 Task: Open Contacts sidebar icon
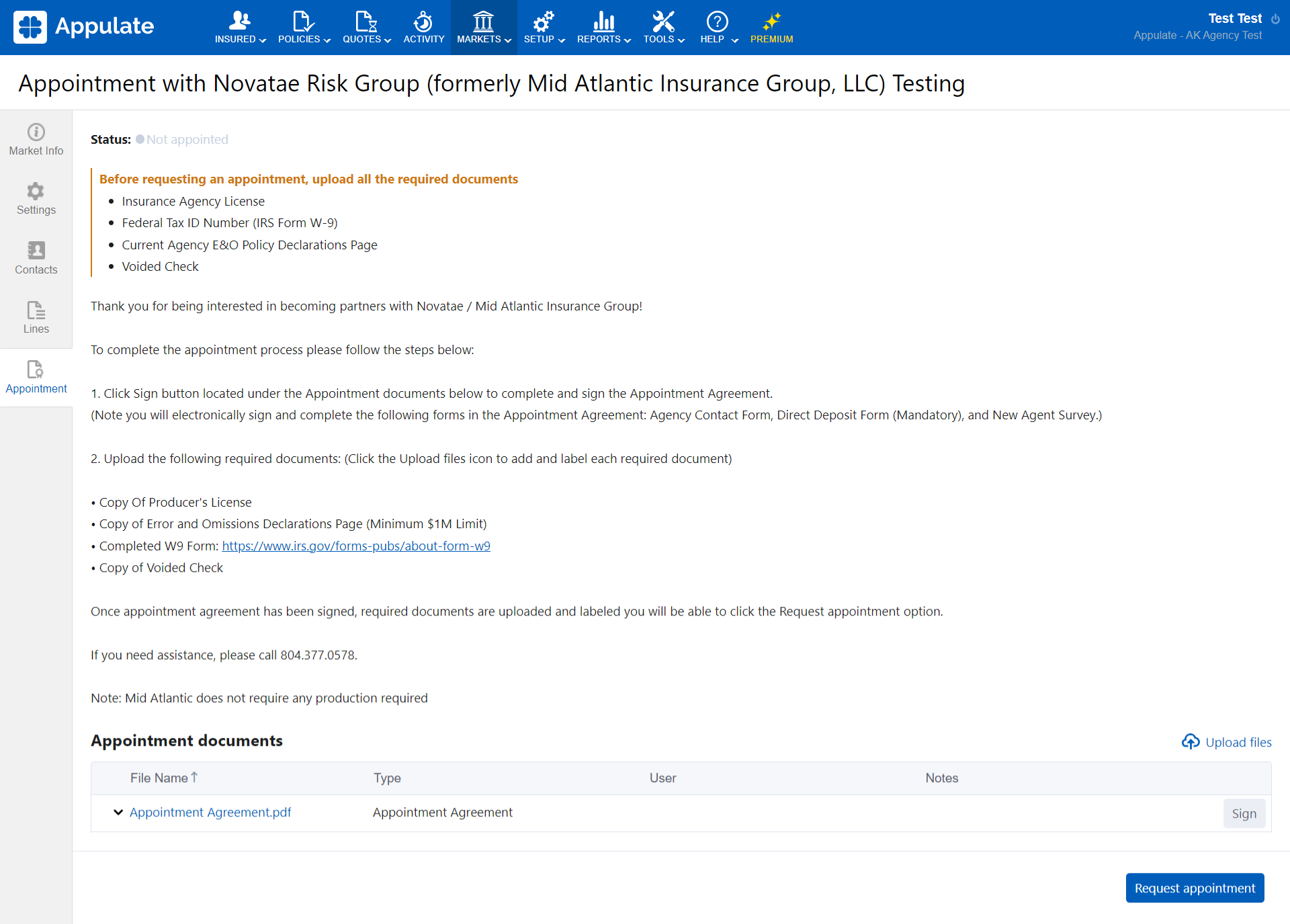[x=36, y=251]
